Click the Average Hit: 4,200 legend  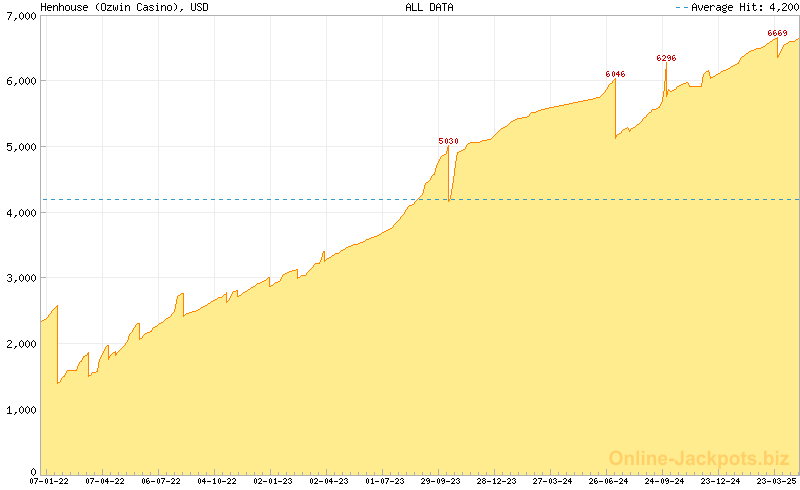click(736, 7)
